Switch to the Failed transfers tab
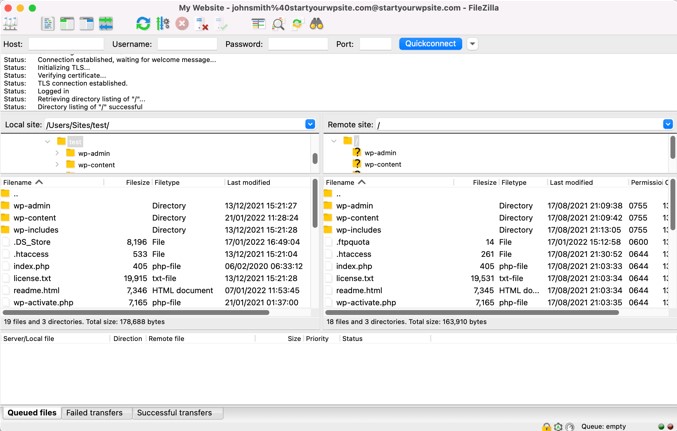Image resolution: width=677 pixels, height=431 pixels. (x=94, y=413)
